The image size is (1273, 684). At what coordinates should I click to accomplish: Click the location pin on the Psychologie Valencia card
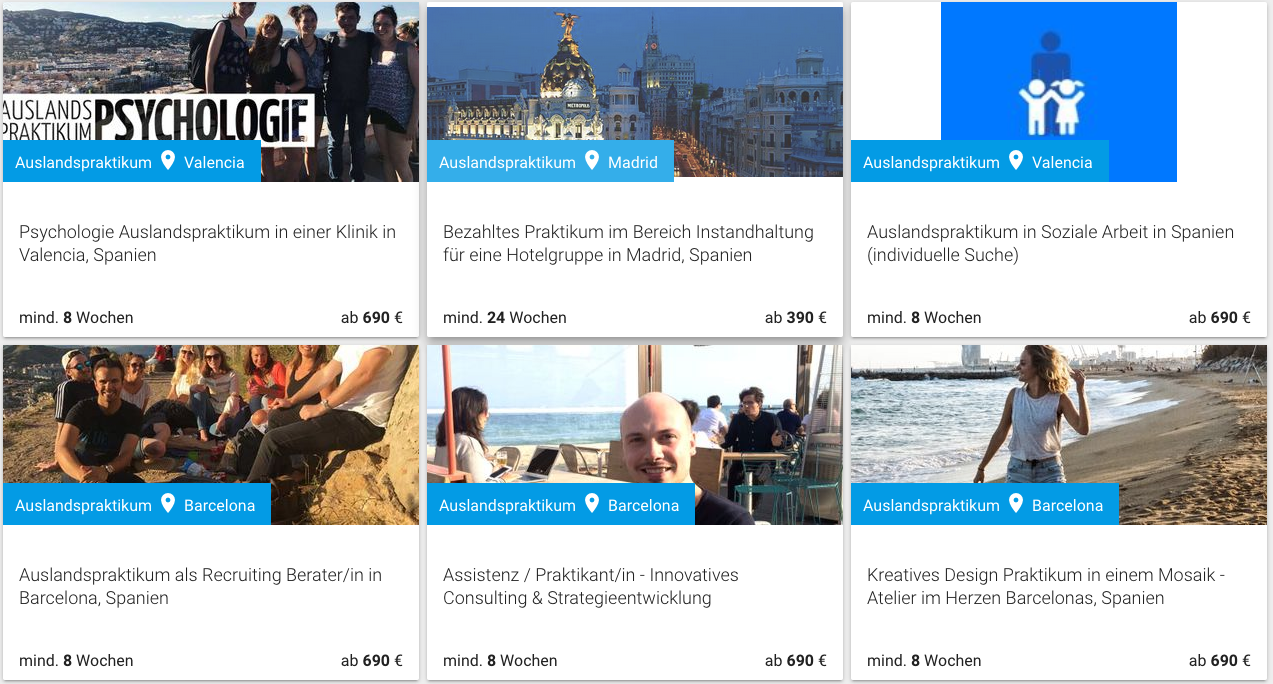pyautogui.click(x=168, y=160)
